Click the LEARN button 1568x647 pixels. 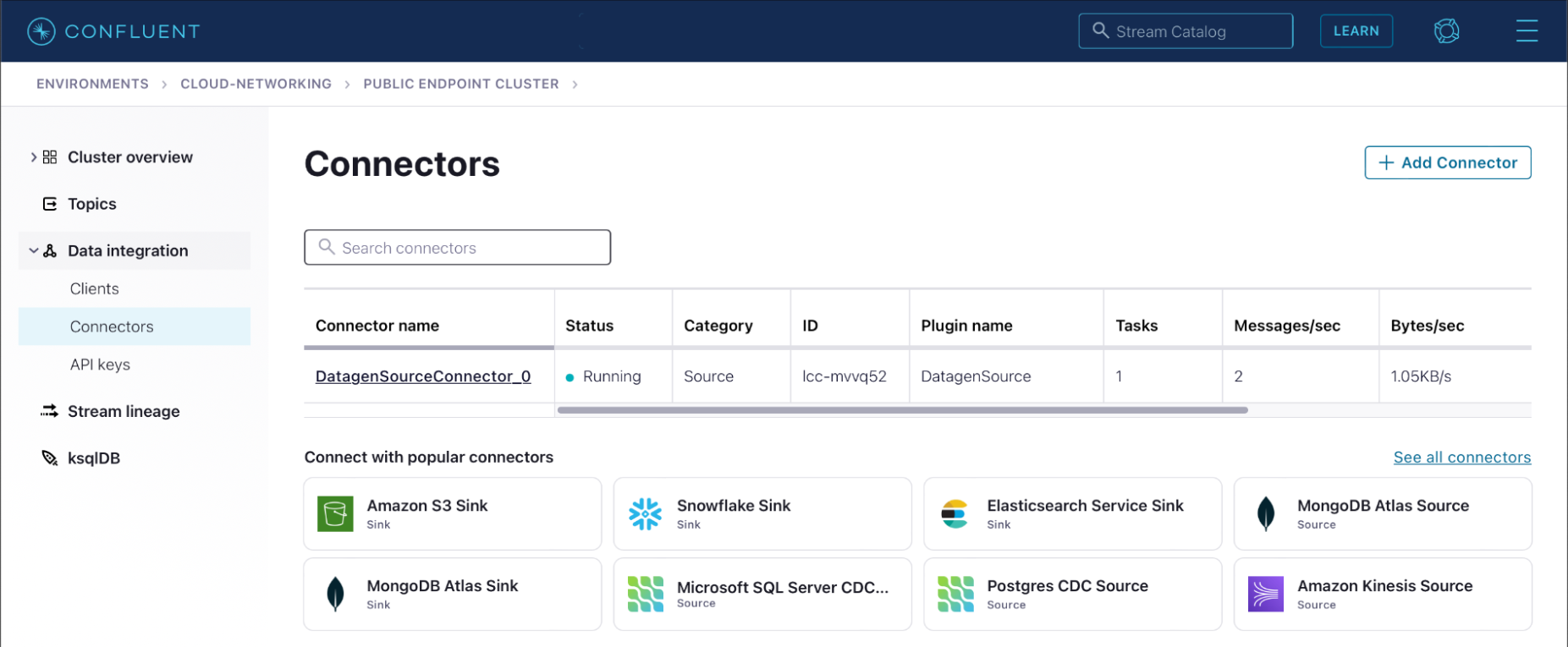tap(1356, 31)
